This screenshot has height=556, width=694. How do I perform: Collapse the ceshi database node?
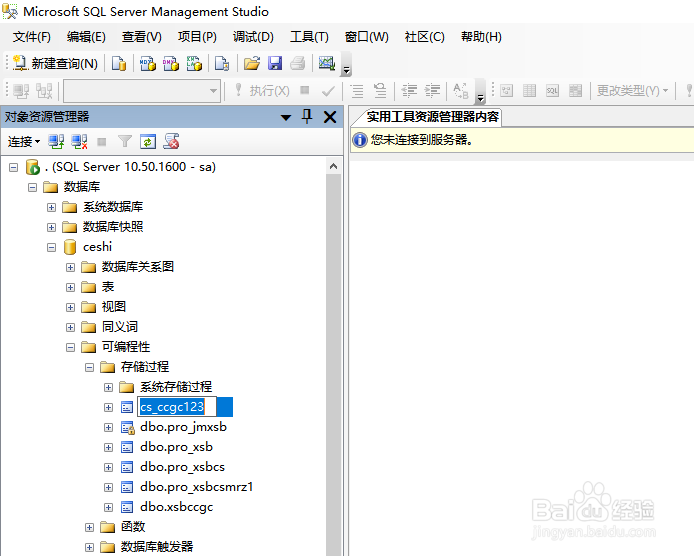(x=51, y=247)
